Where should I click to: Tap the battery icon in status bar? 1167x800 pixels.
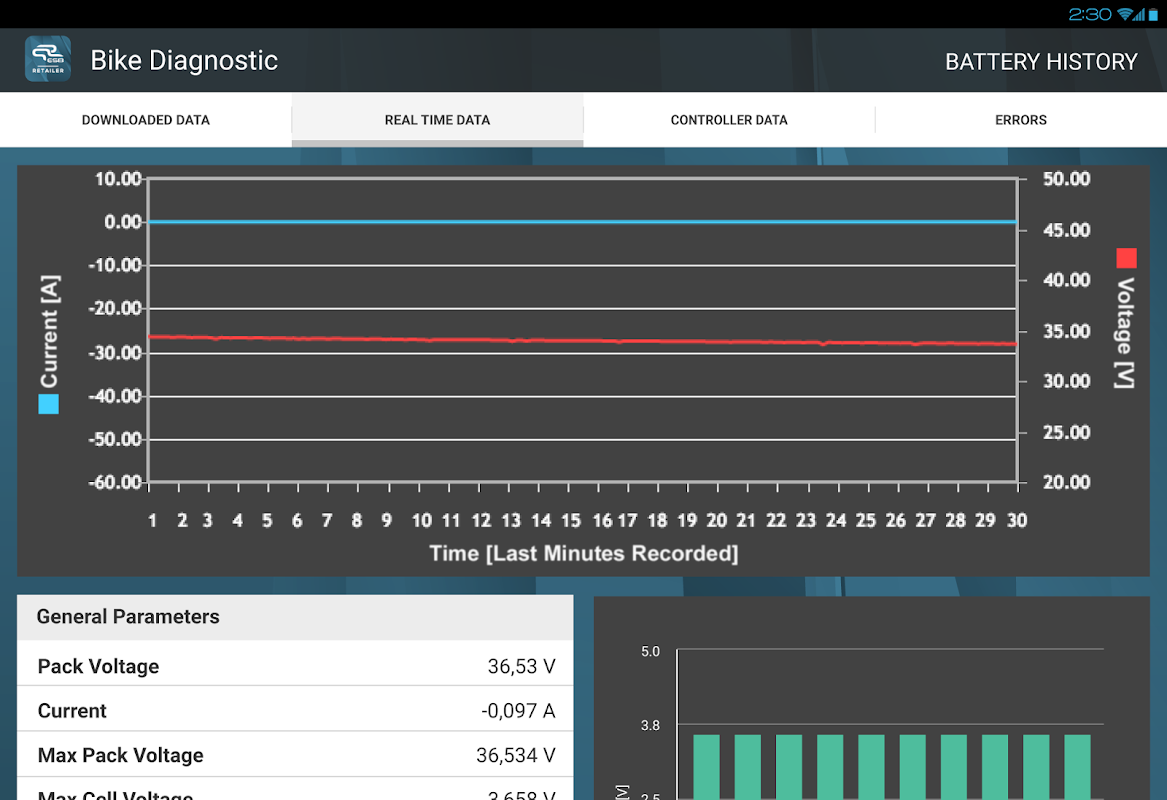[x=1153, y=14]
